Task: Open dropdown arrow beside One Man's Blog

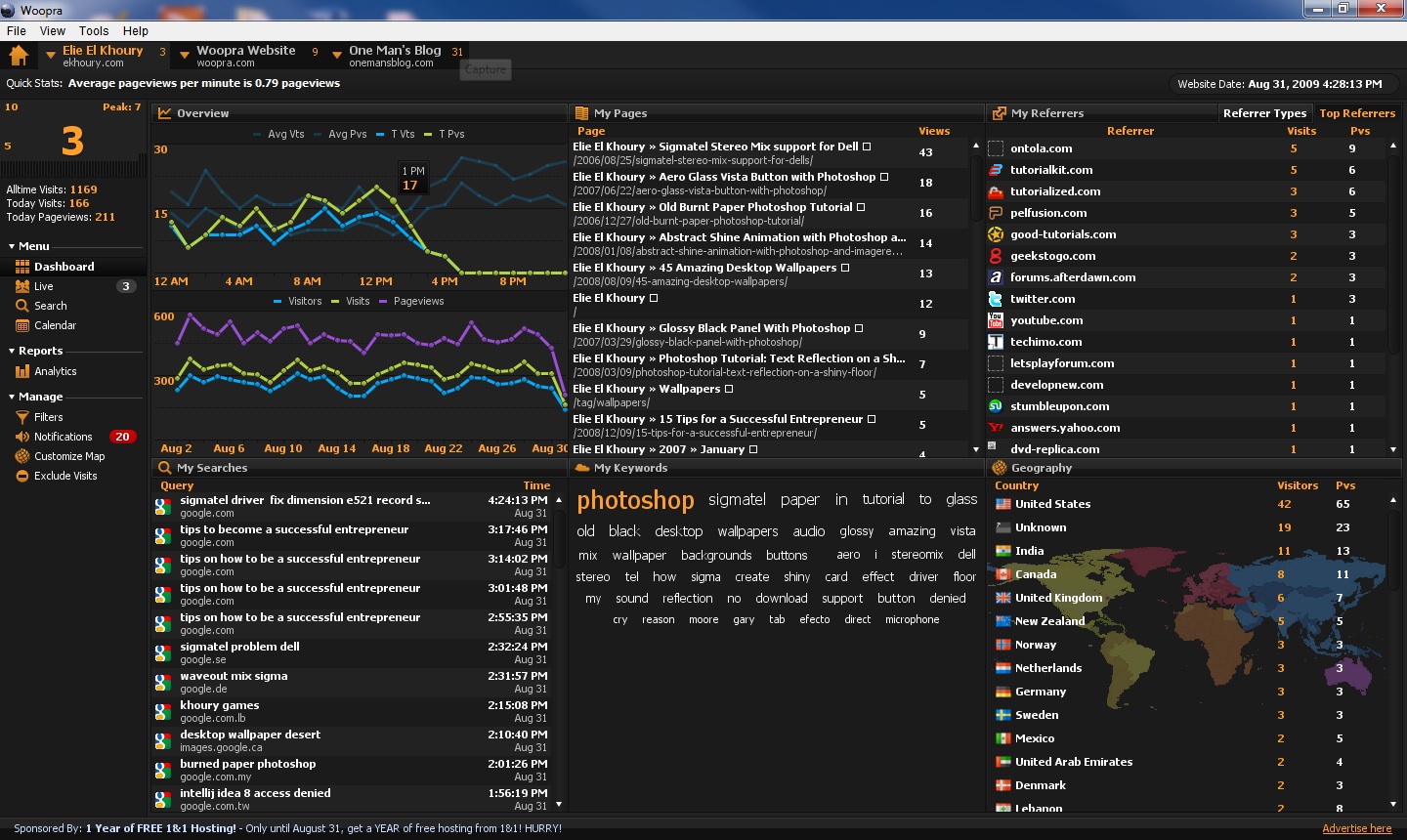Action: (x=336, y=56)
